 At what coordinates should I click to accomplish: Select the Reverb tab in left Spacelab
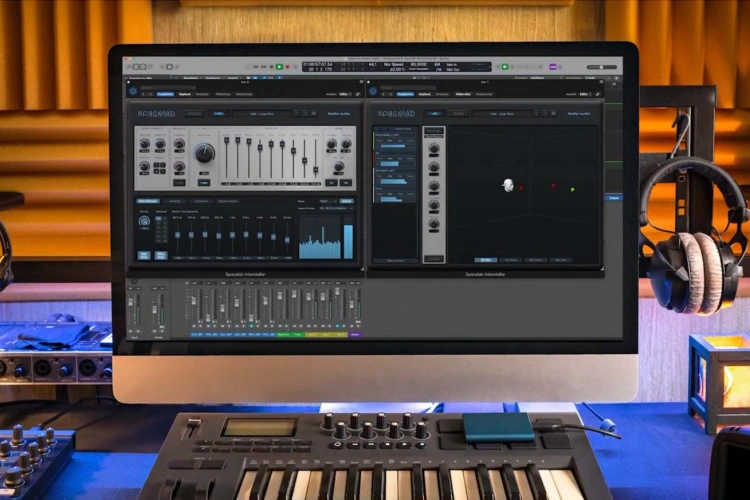click(218, 113)
